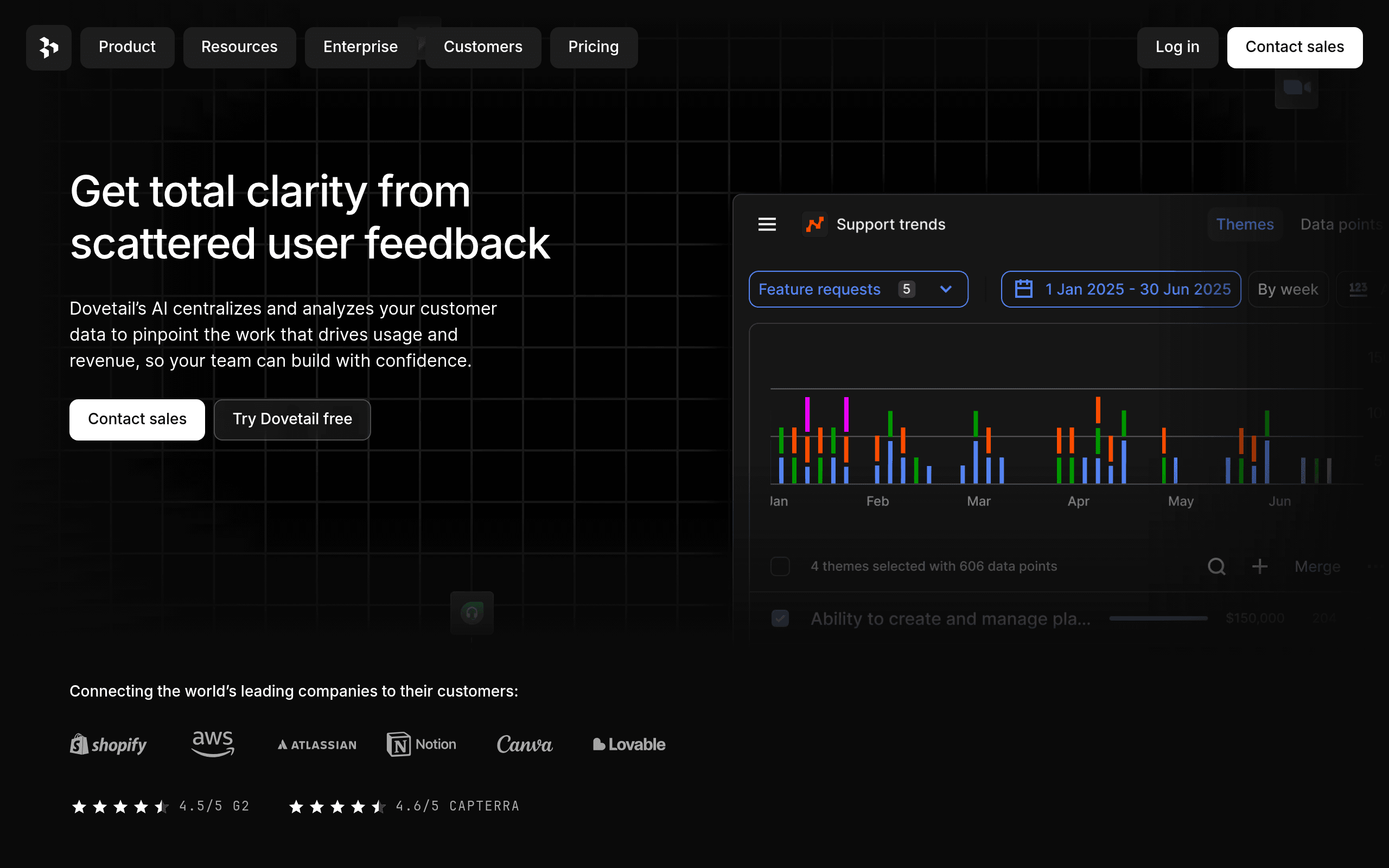Toggle the select-all themes checkbox

[780, 566]
